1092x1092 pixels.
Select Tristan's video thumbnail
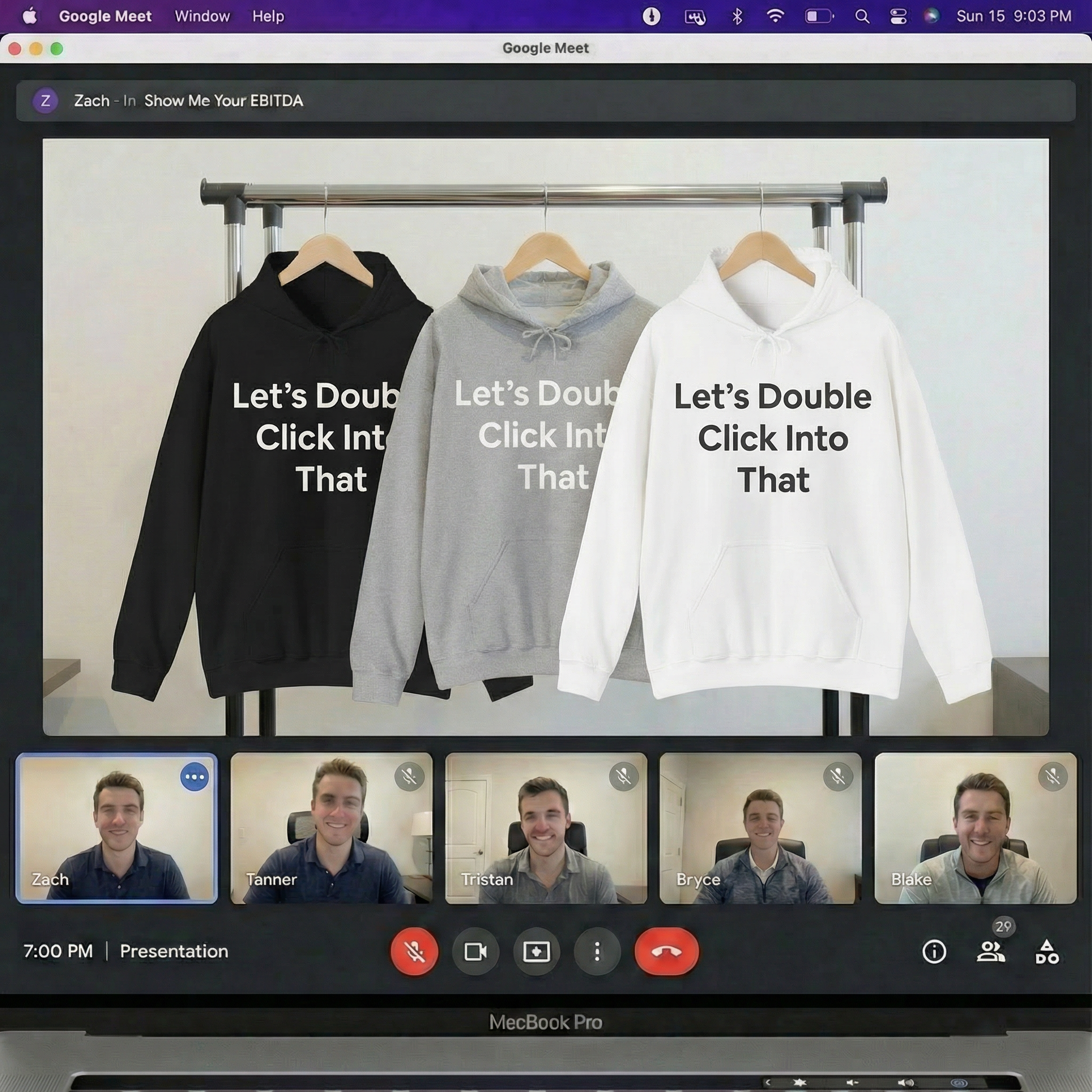point(546,828)
